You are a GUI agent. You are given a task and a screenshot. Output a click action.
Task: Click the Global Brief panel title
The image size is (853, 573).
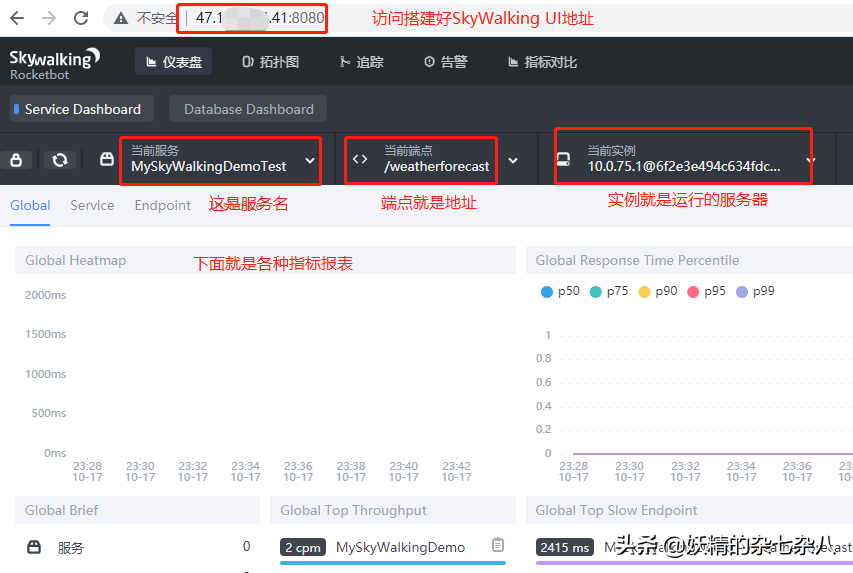pos(61,510)
